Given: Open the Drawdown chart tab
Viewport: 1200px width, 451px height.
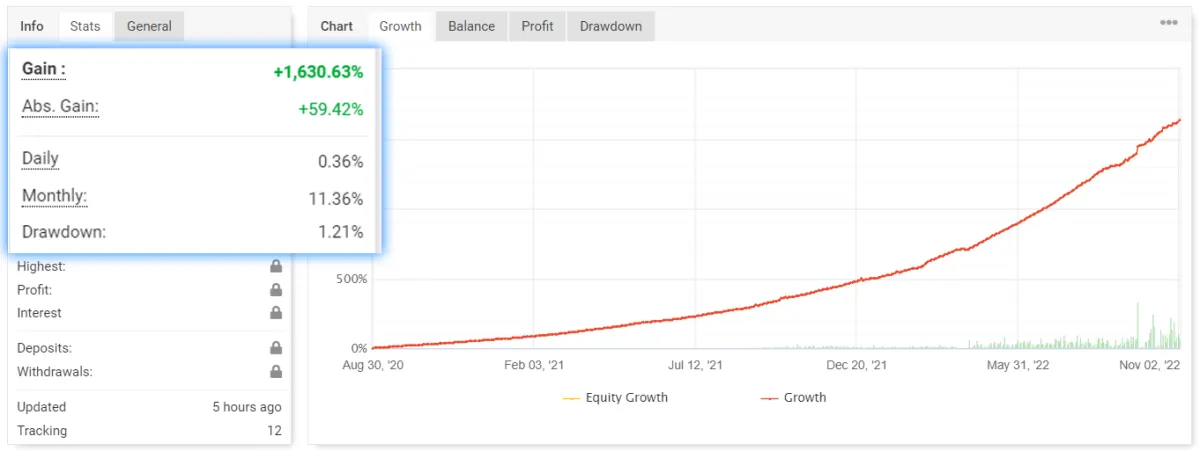Looking at the screenshot, I should pyautogui.click(x=611, y=26).
